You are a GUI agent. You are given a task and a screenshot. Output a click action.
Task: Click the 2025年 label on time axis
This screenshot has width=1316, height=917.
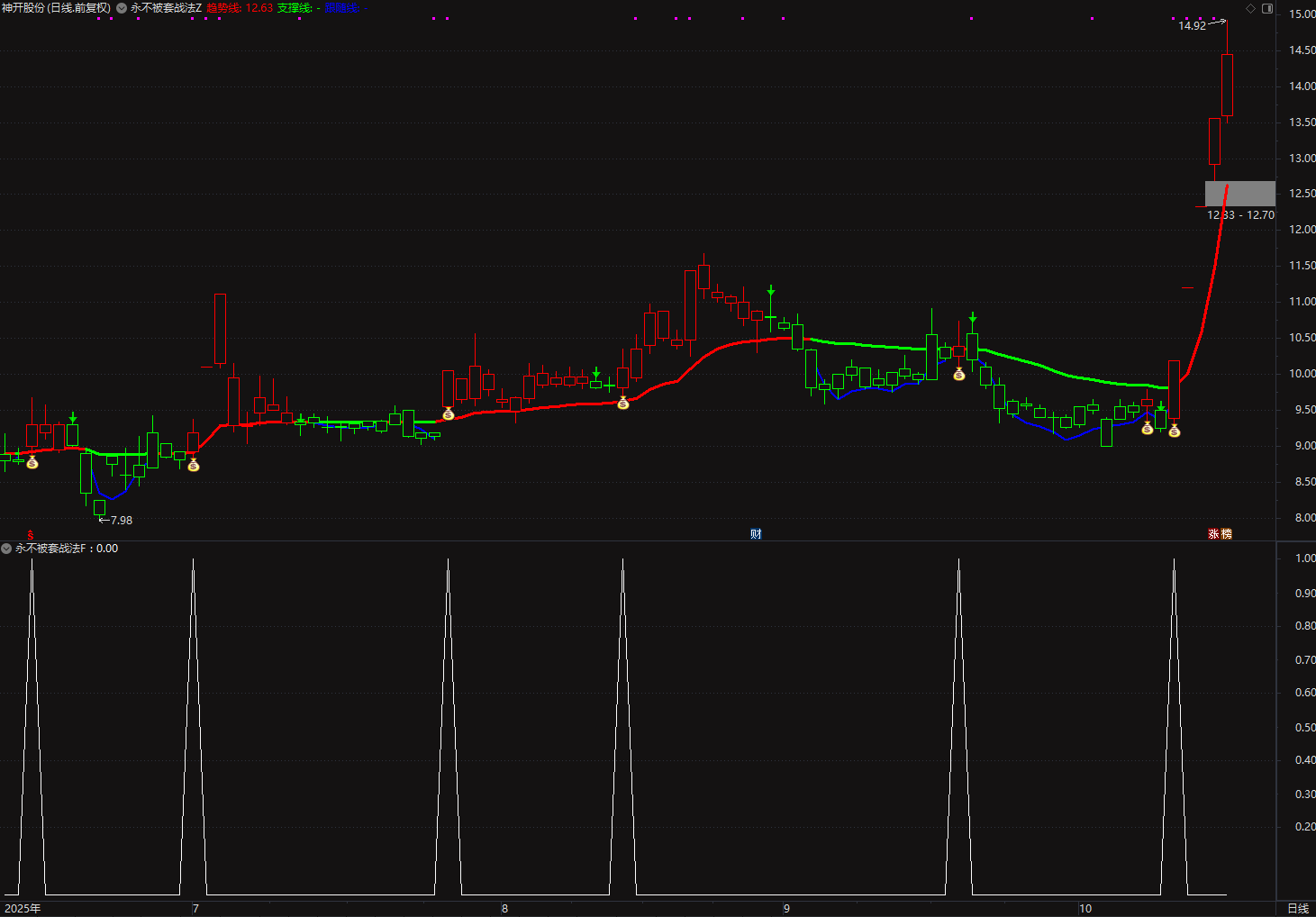tap(23, 908)
